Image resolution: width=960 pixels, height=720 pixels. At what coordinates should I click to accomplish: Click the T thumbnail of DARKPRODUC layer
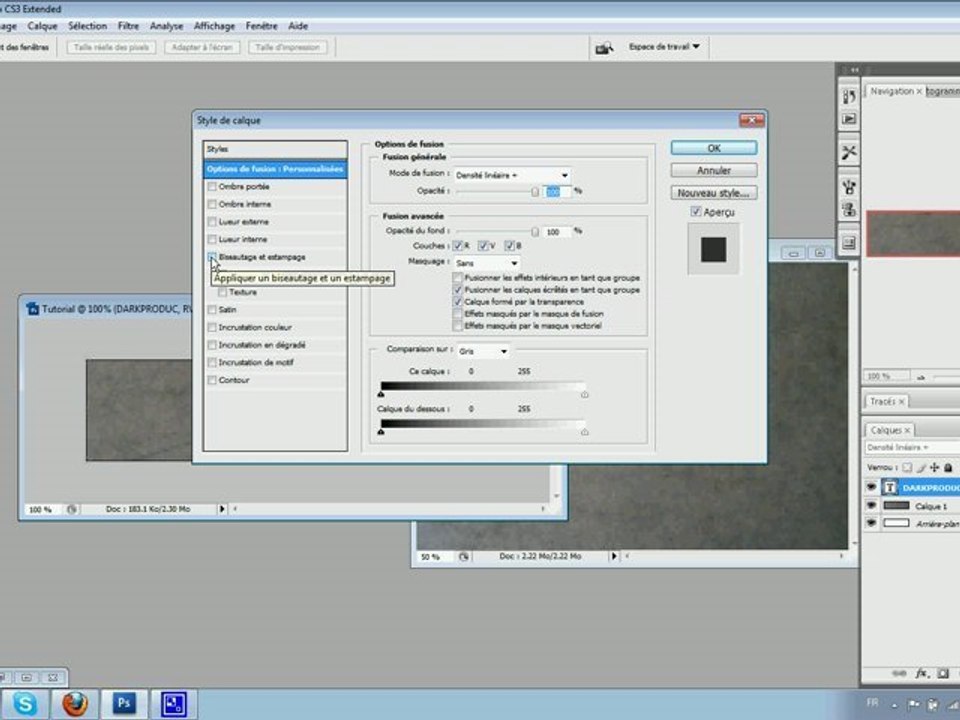click(890, 487)
